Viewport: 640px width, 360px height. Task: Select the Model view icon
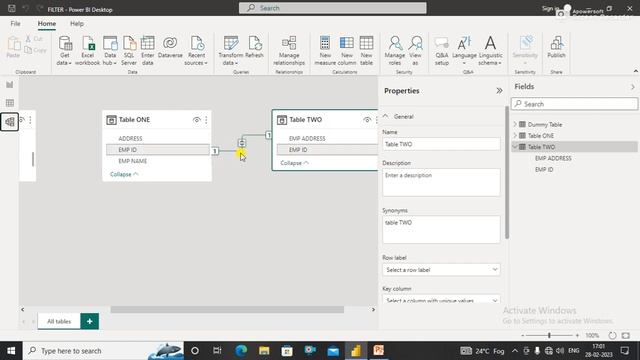(x=9, y=122)
